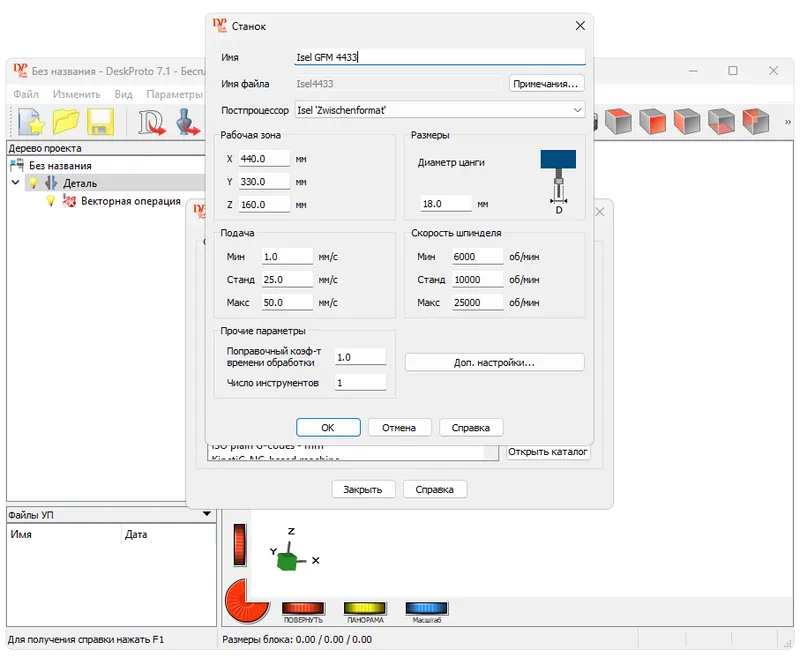The width and height of the screenshot is (800, 657).
Task: Collapse the Деталь tree node chevron
Action: point(16,182)
